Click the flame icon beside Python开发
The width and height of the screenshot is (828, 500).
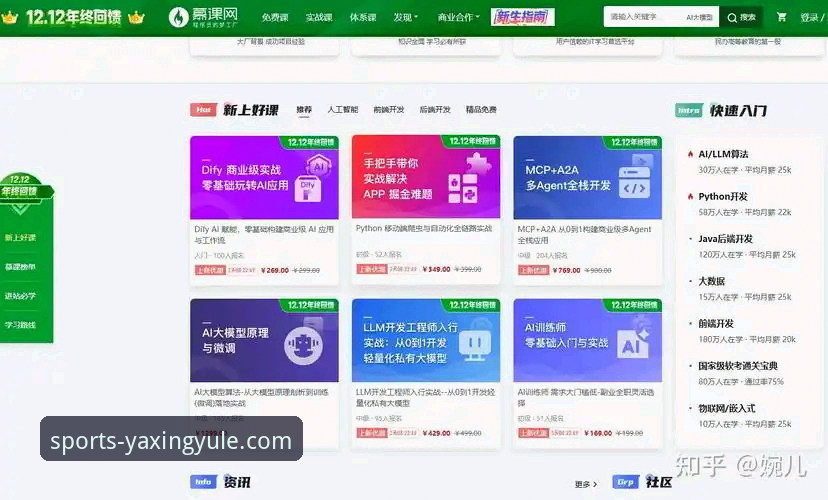[x=690, y=196]
